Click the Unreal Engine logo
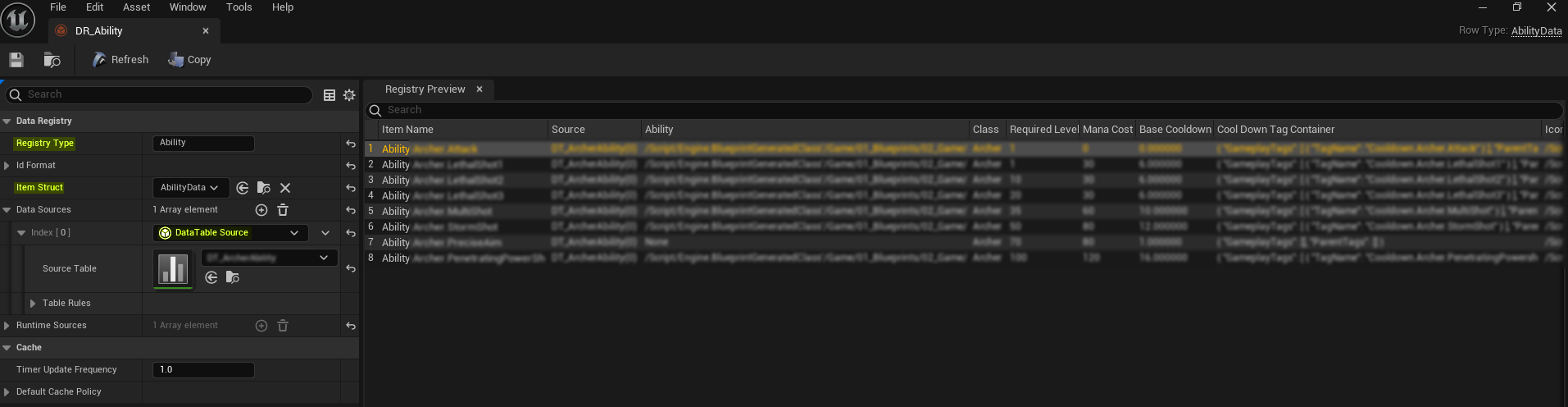Screen dimensions: 1568x407 (x=18, y=19)
